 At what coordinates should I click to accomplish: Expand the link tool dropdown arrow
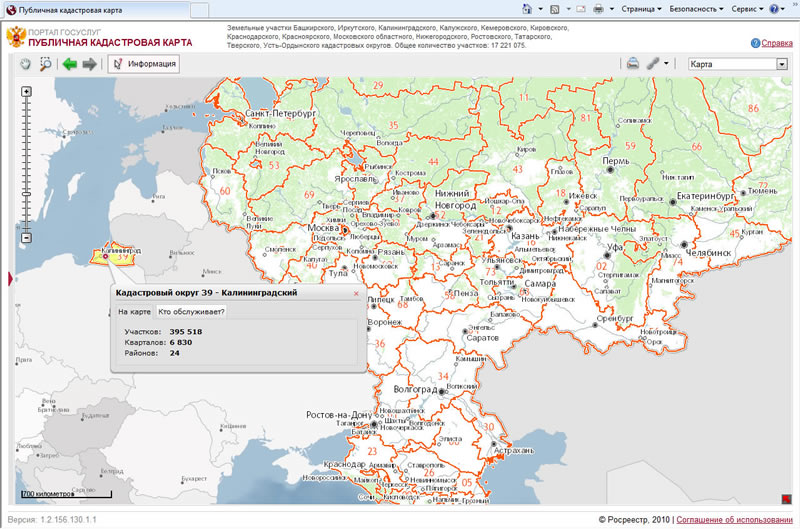[x=666, y=64]
